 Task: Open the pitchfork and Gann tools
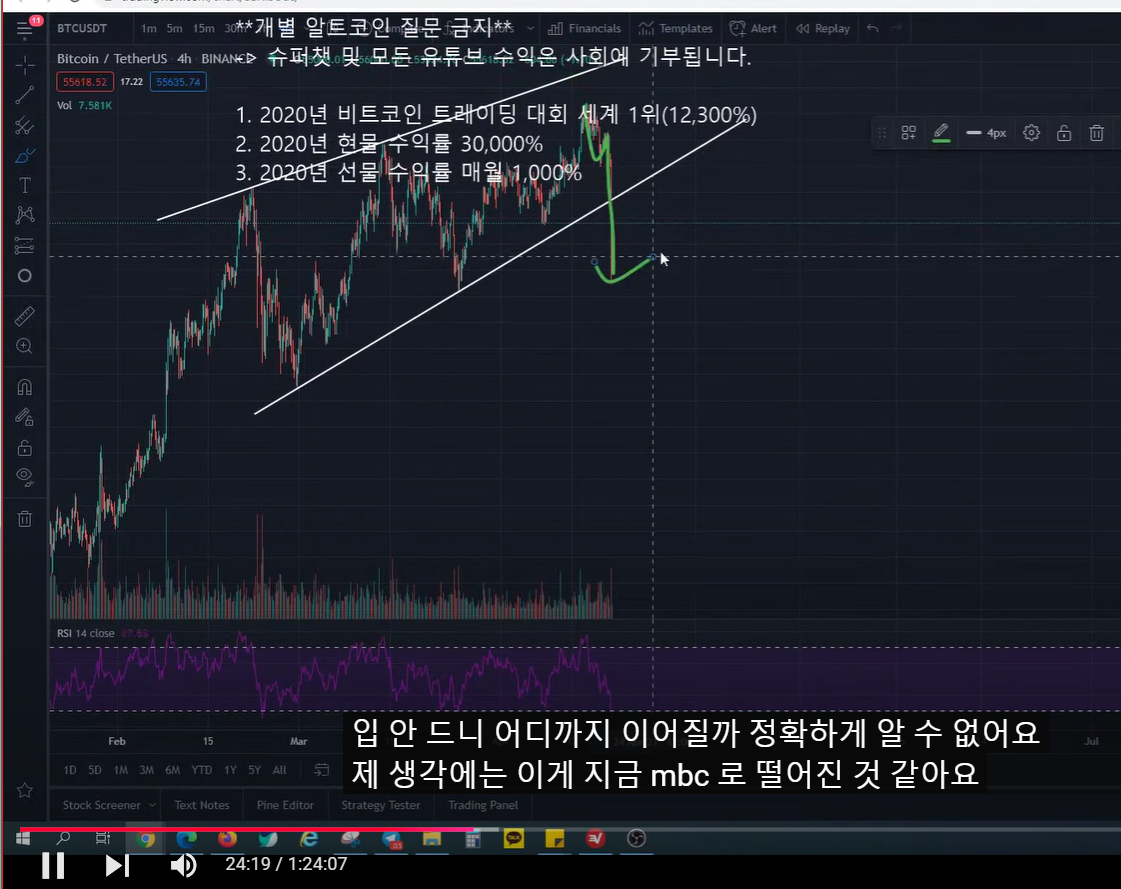pos(25,126)
